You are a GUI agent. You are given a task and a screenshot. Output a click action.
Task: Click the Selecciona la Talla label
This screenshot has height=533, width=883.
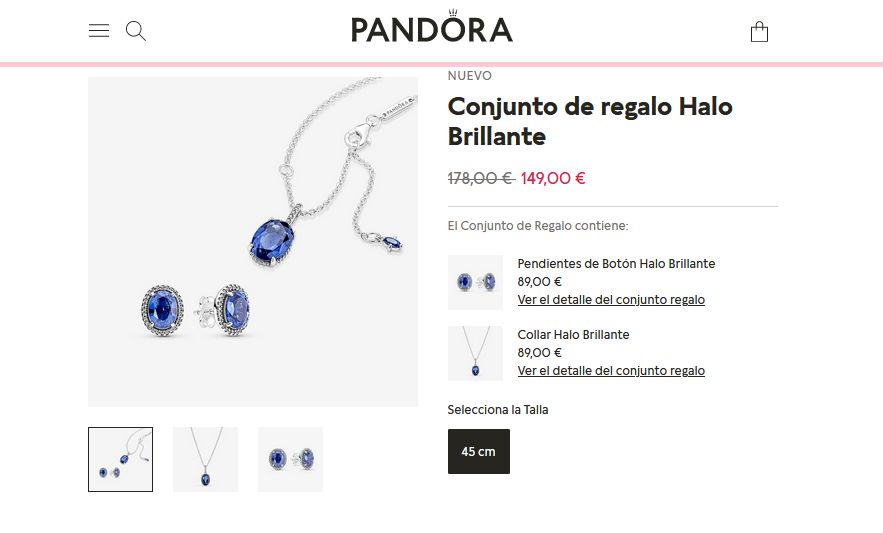coord(498,410)
